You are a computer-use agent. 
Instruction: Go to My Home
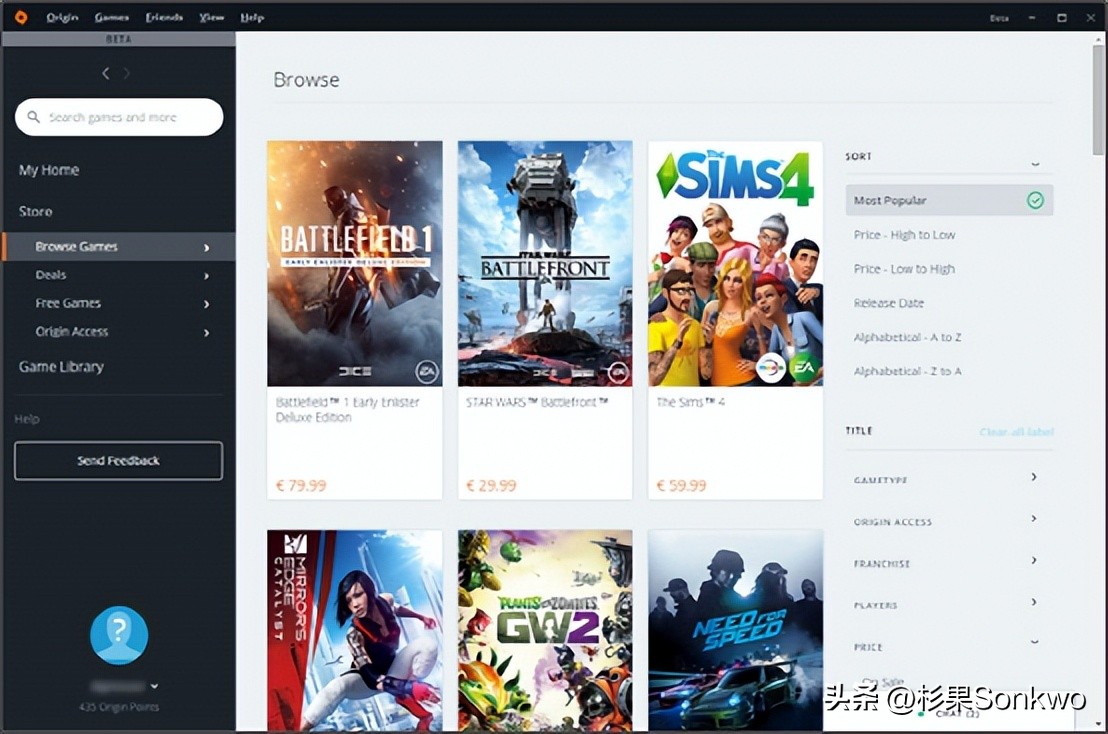(x=49, y=170)
